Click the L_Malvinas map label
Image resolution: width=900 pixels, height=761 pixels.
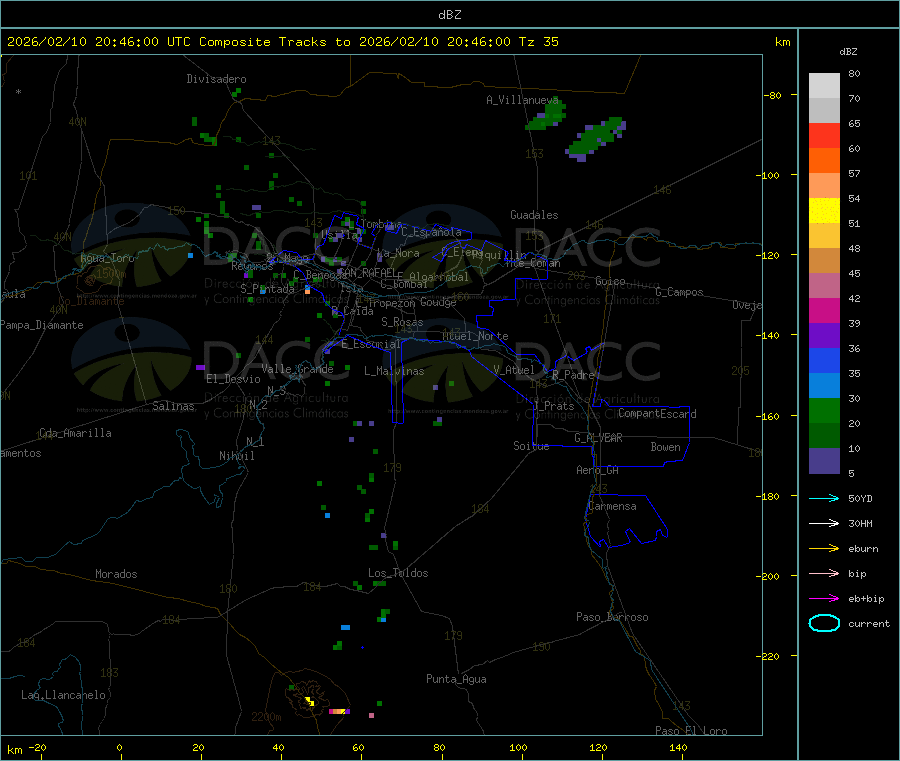[x=394, y=371]
